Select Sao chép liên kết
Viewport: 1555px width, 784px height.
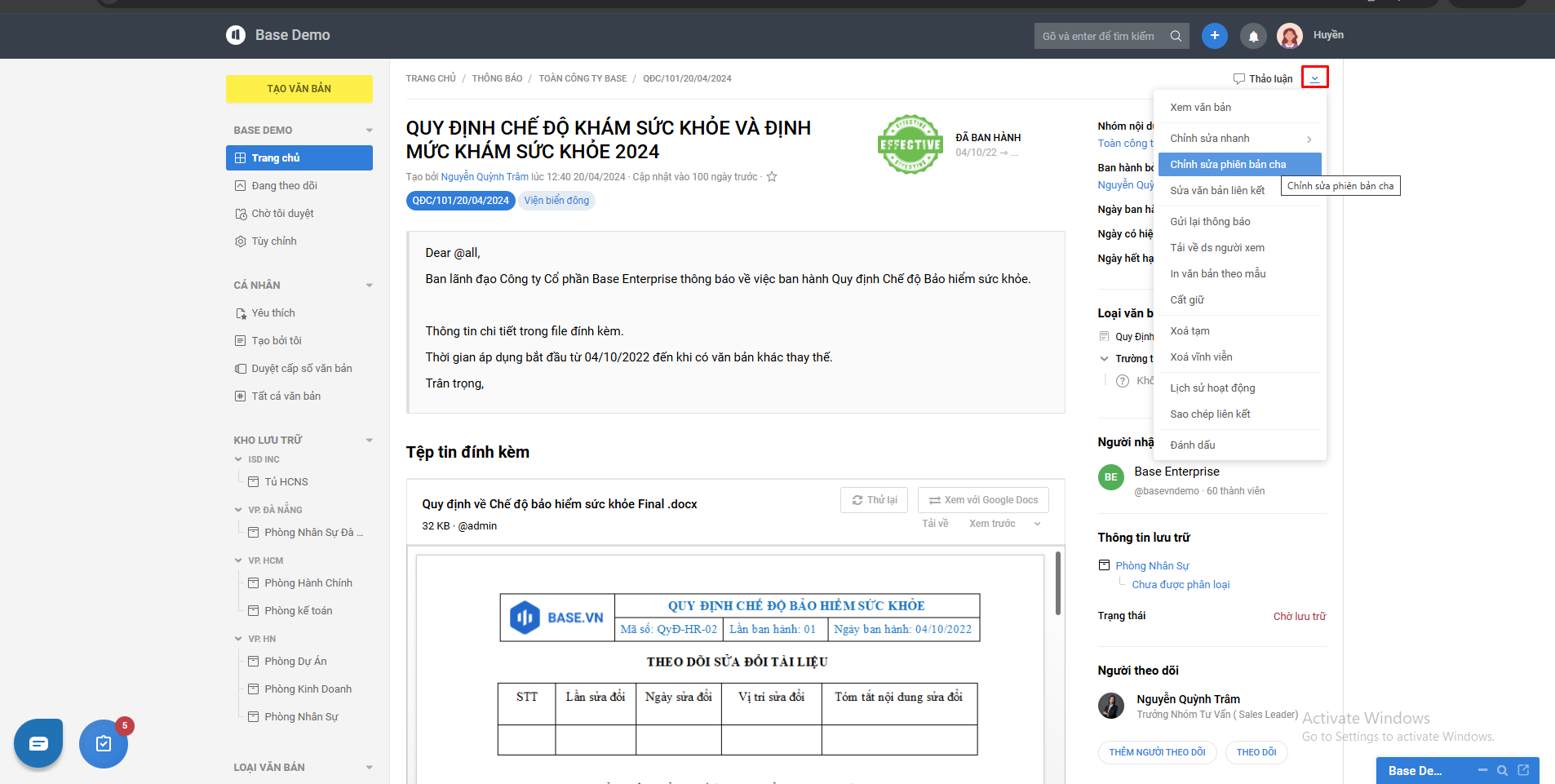coord(1240,414)
